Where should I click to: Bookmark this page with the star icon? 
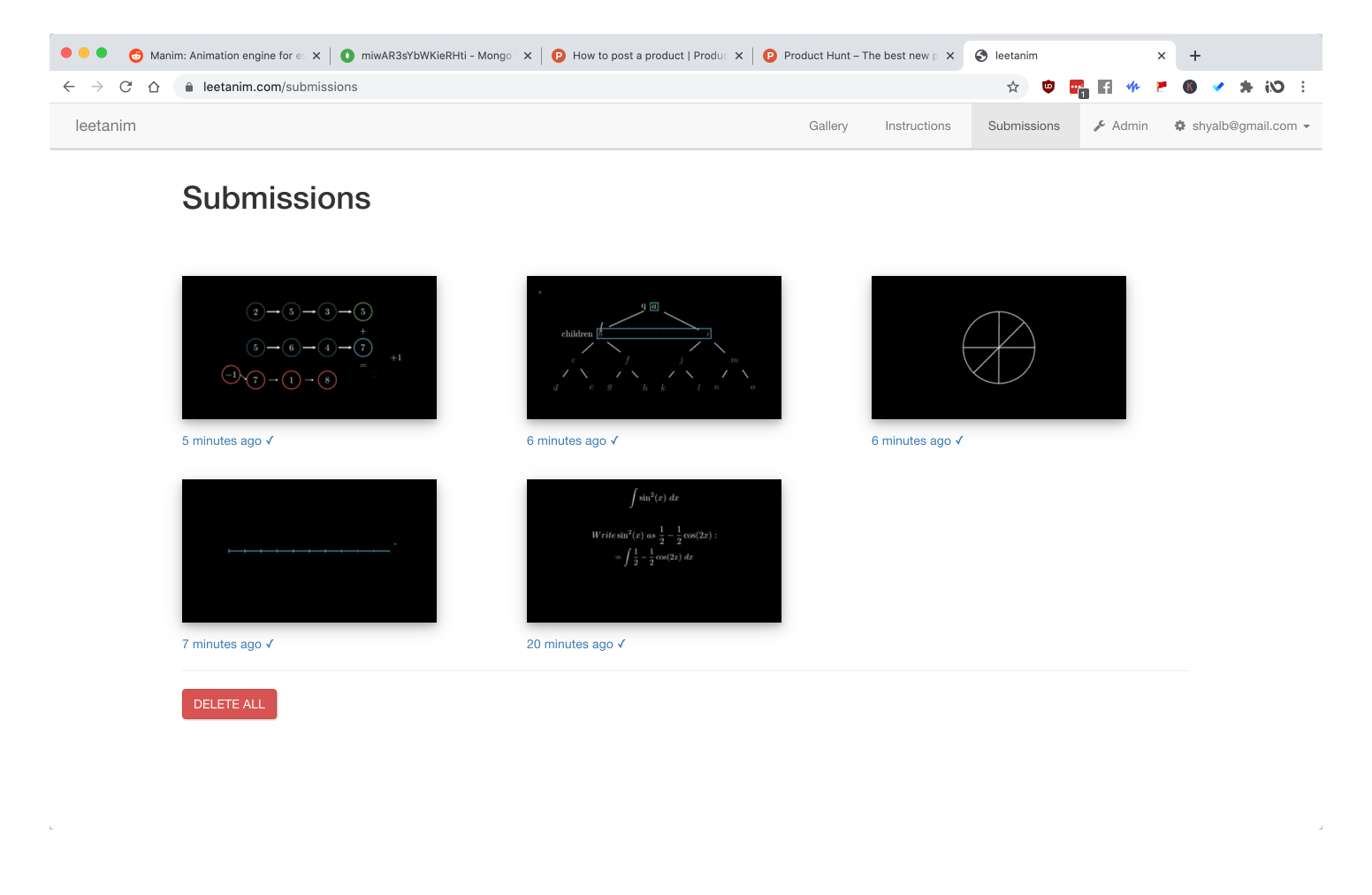point(1013,87)
